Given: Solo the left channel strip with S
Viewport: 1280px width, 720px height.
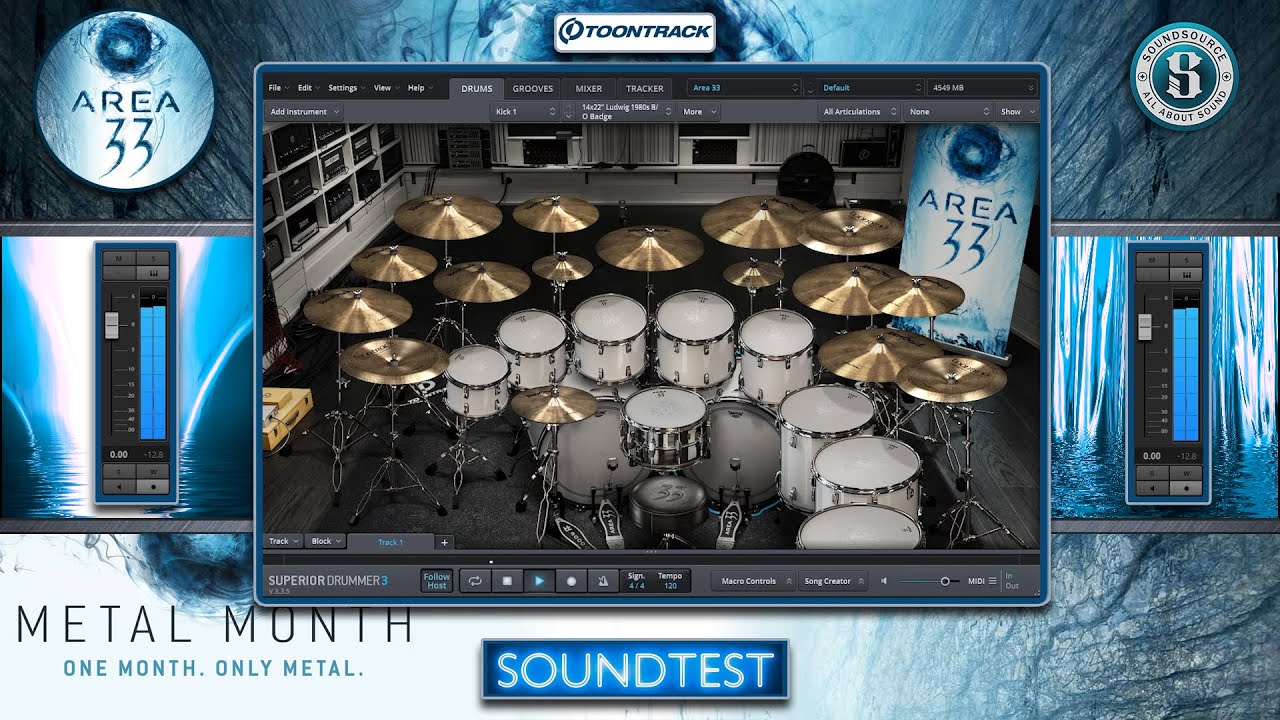Looking at the screenshot, I should click(153, 258).
